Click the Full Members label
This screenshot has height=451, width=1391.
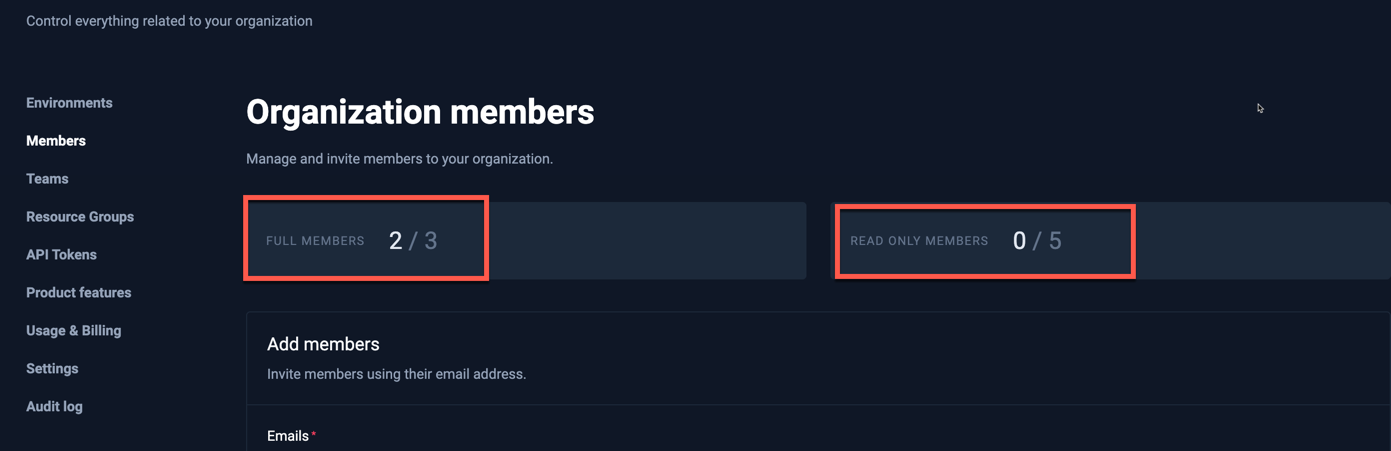point(315,241)
